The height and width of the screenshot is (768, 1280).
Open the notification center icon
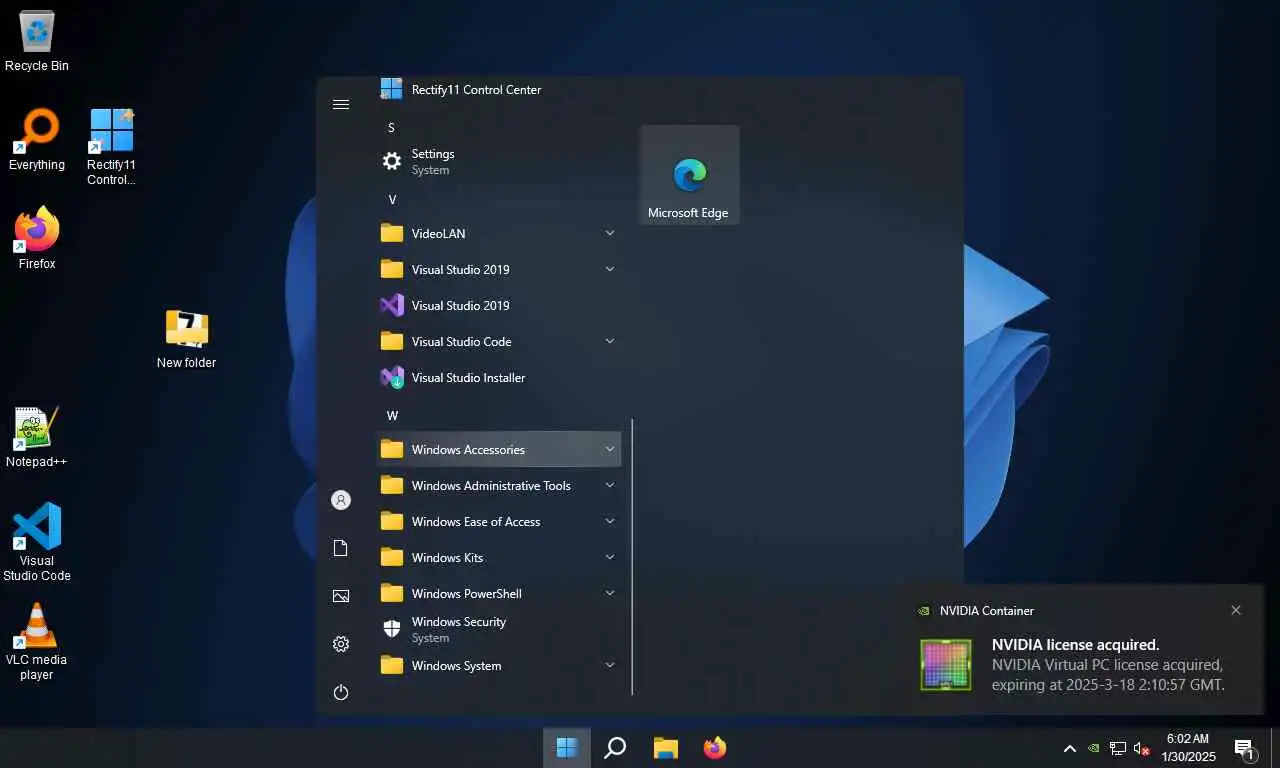click(x=1245, y=748)
